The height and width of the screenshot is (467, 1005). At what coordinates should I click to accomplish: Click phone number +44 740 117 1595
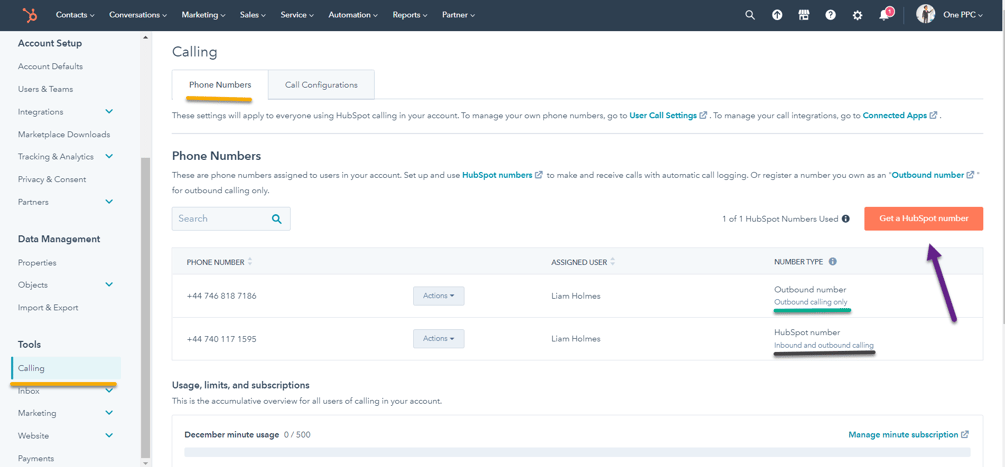[222, 339]
